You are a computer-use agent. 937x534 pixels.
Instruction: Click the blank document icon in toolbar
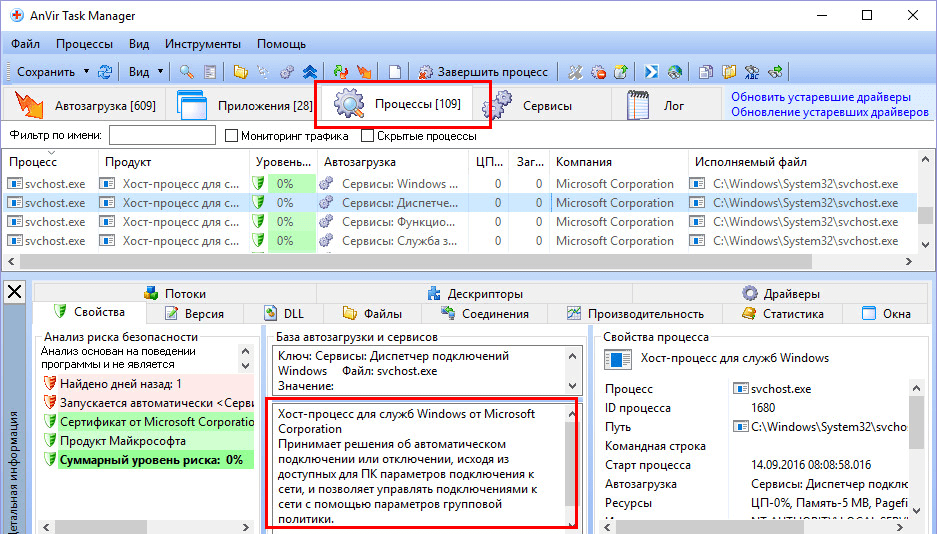(x=395, y=72)
